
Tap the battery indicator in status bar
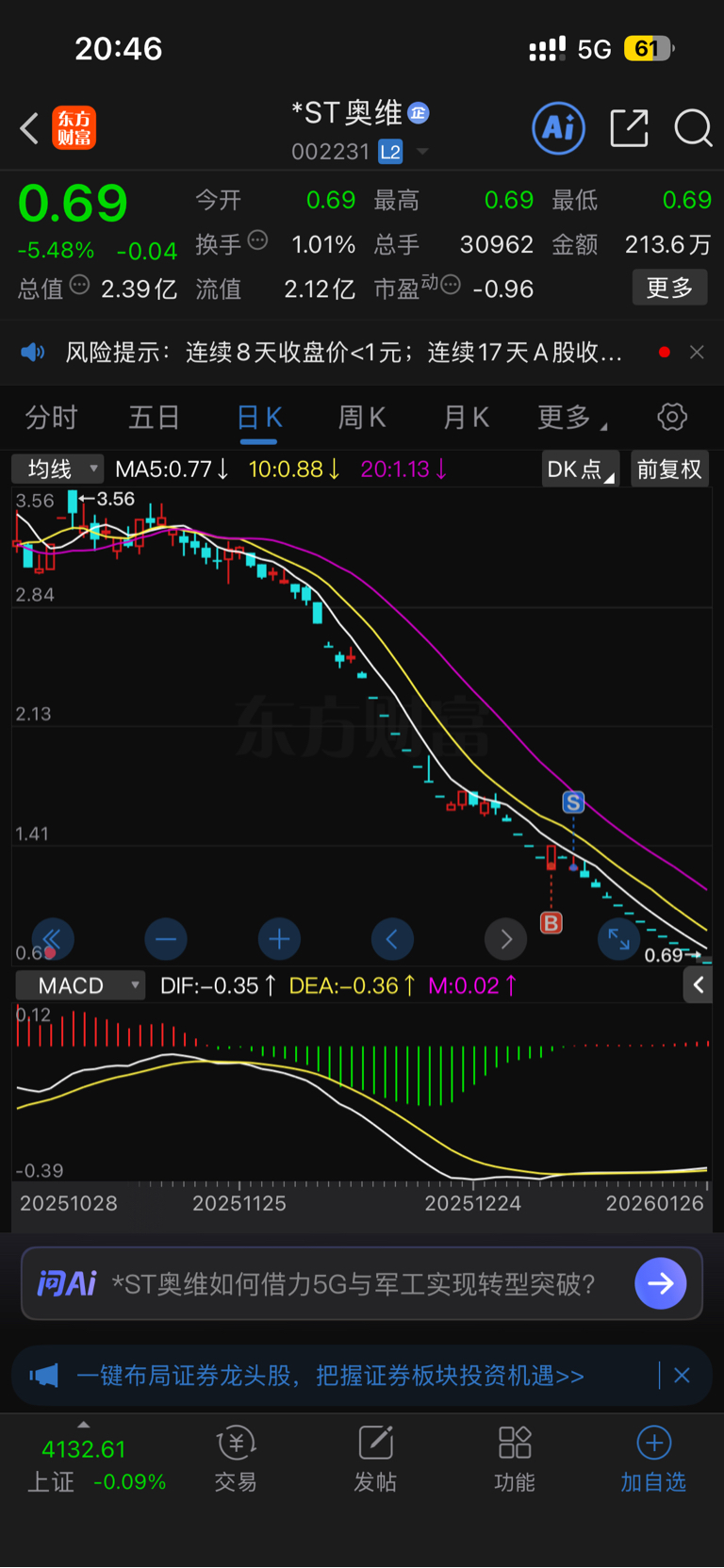click(x=650, y=48)
